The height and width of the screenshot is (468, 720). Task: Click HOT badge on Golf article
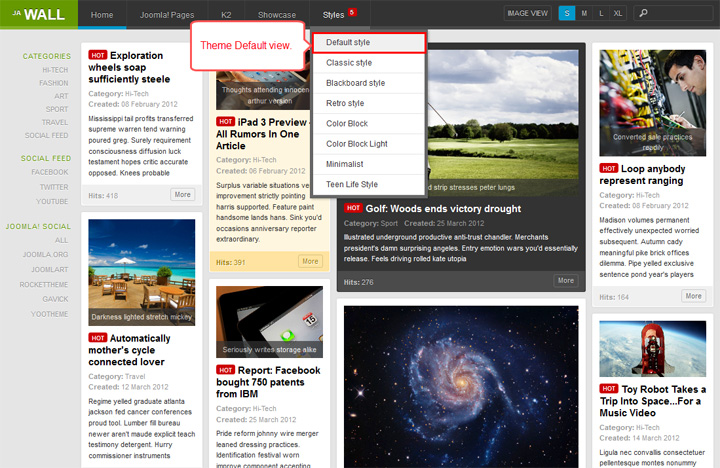tap(353, 208)
